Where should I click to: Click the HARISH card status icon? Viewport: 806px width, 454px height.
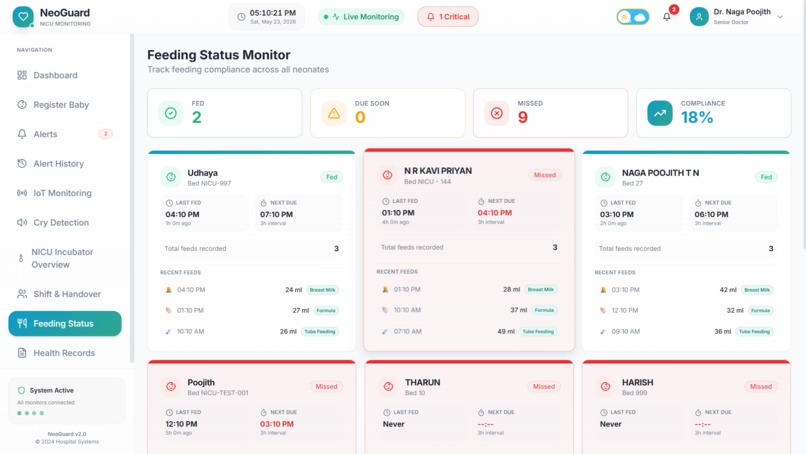606,386
